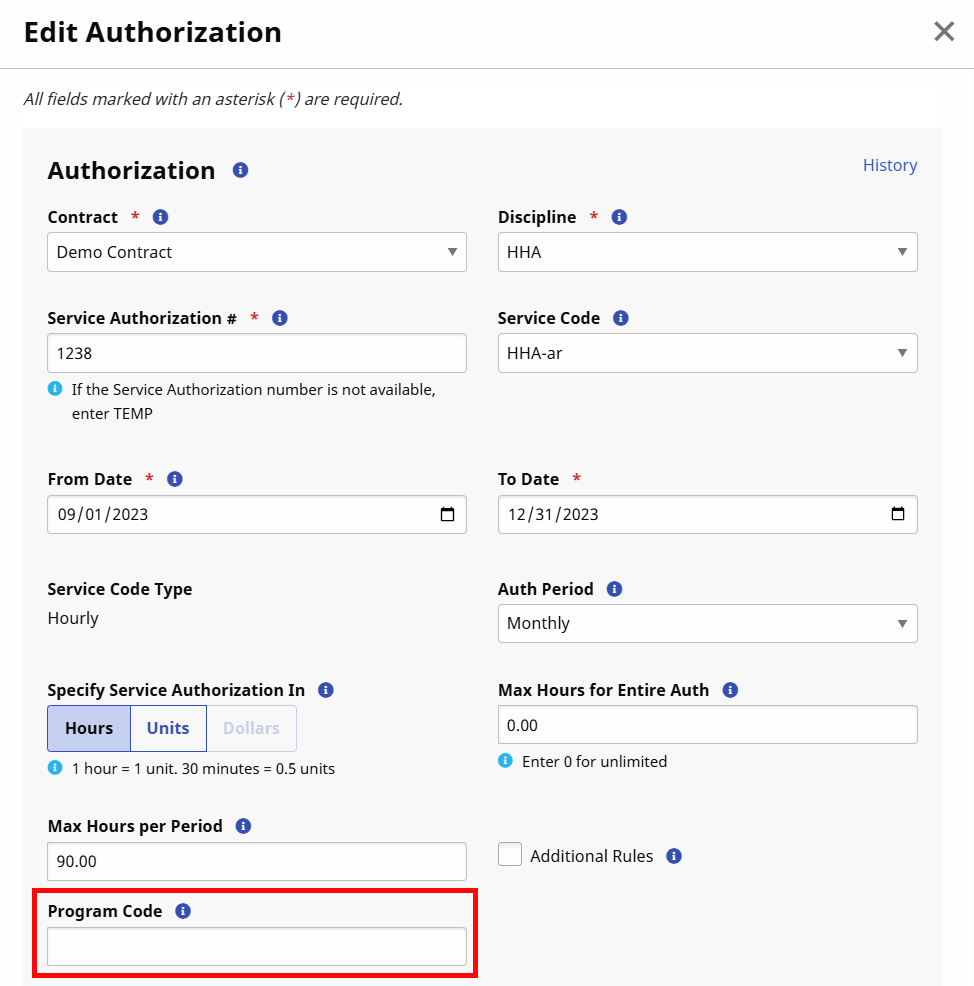
Task: Click the info icon beside Authorization heading
Action: click(239, 170)
